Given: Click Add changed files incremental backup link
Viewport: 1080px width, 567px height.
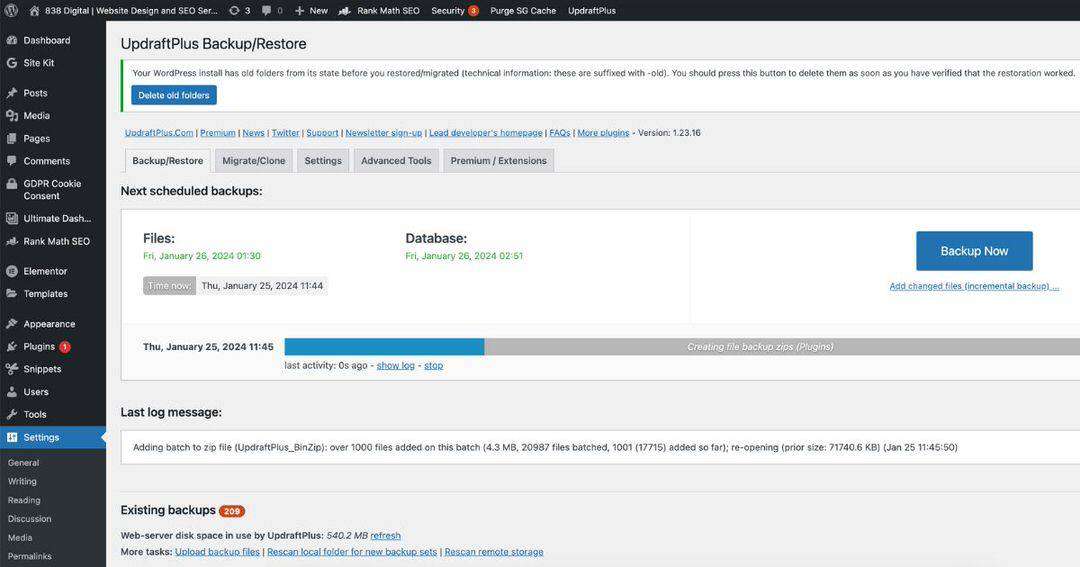Looking at the screenshot, I should [974, 286].
